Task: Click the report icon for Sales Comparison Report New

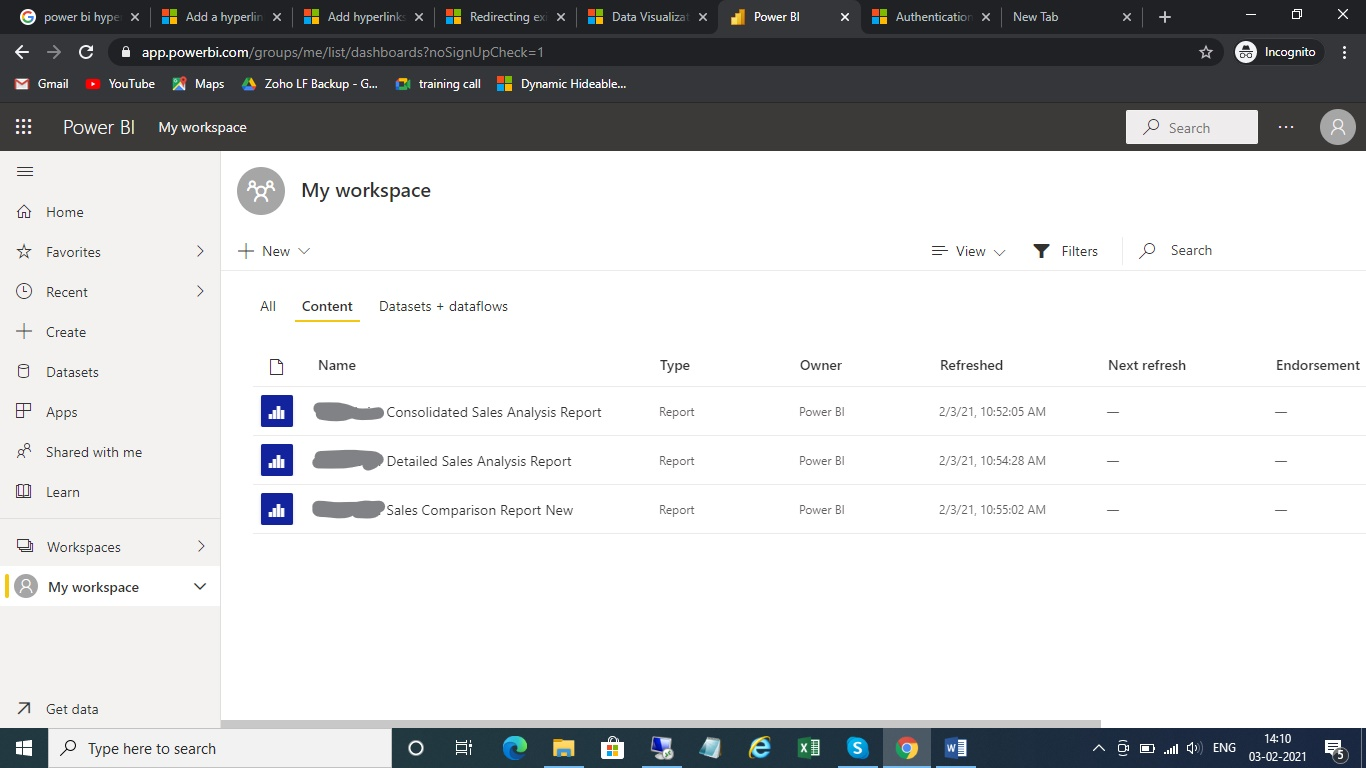Action: point(277,510)
